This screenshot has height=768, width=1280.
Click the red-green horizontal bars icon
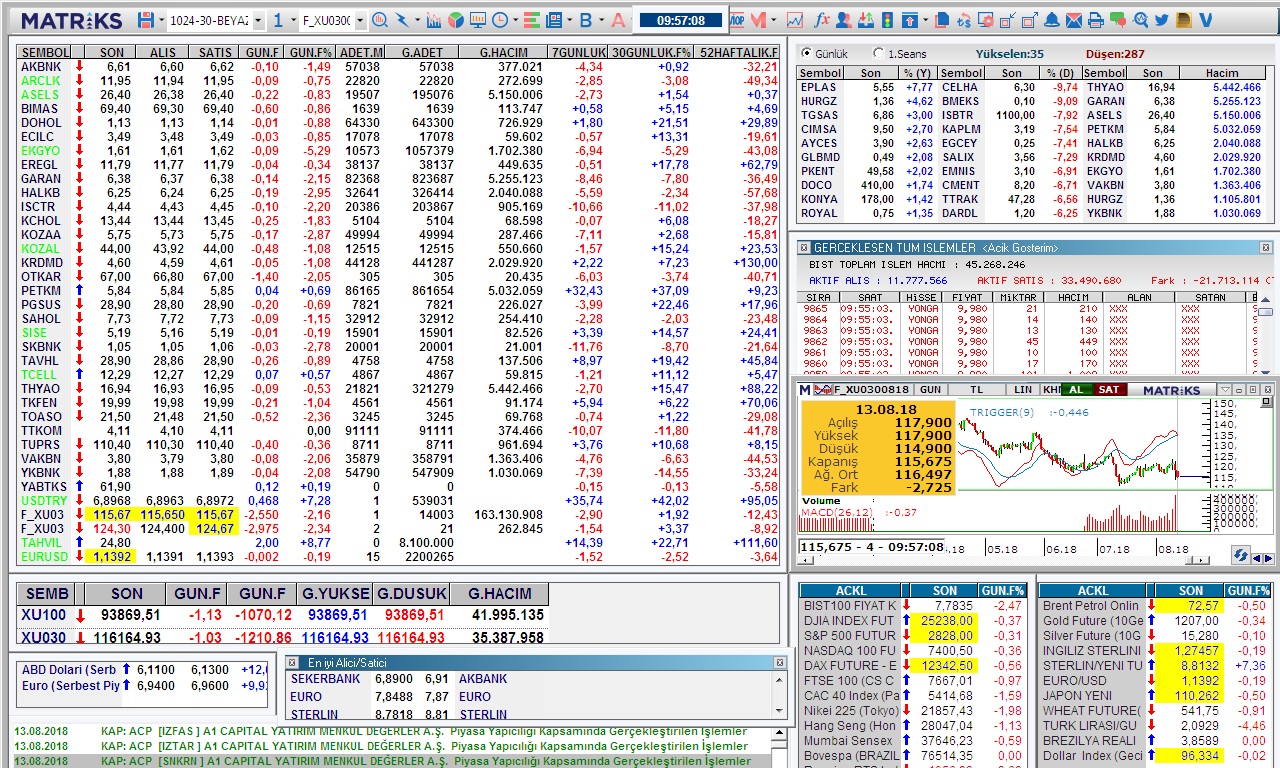coord(530,20)
